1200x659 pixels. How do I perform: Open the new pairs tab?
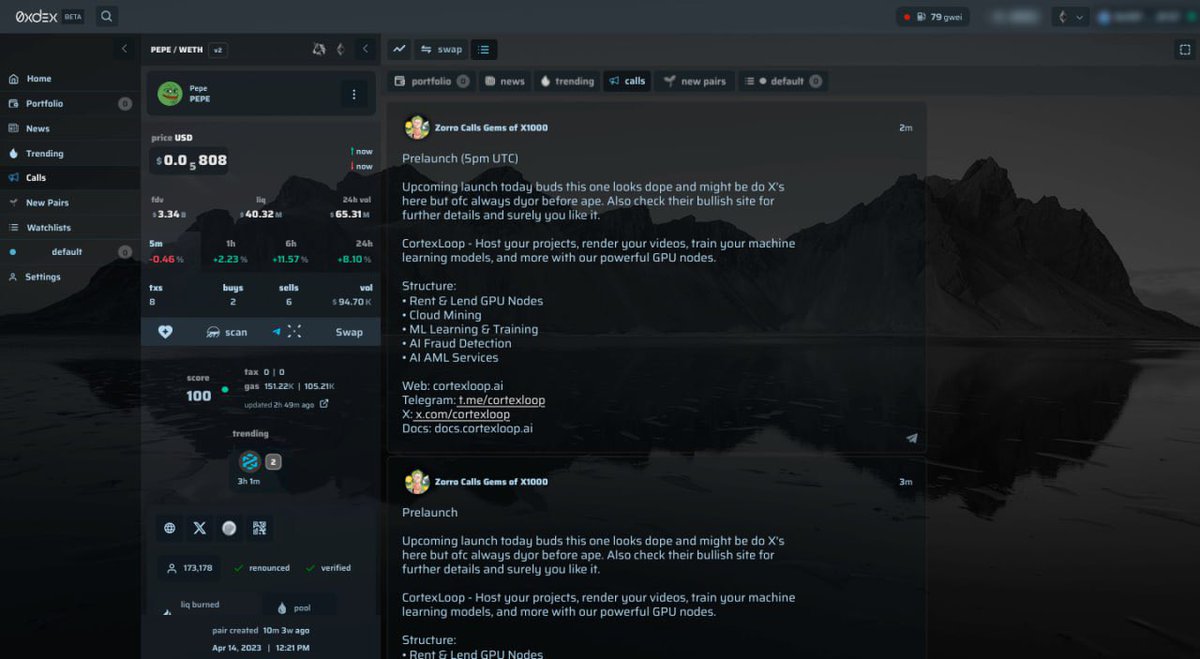point(694,81)
